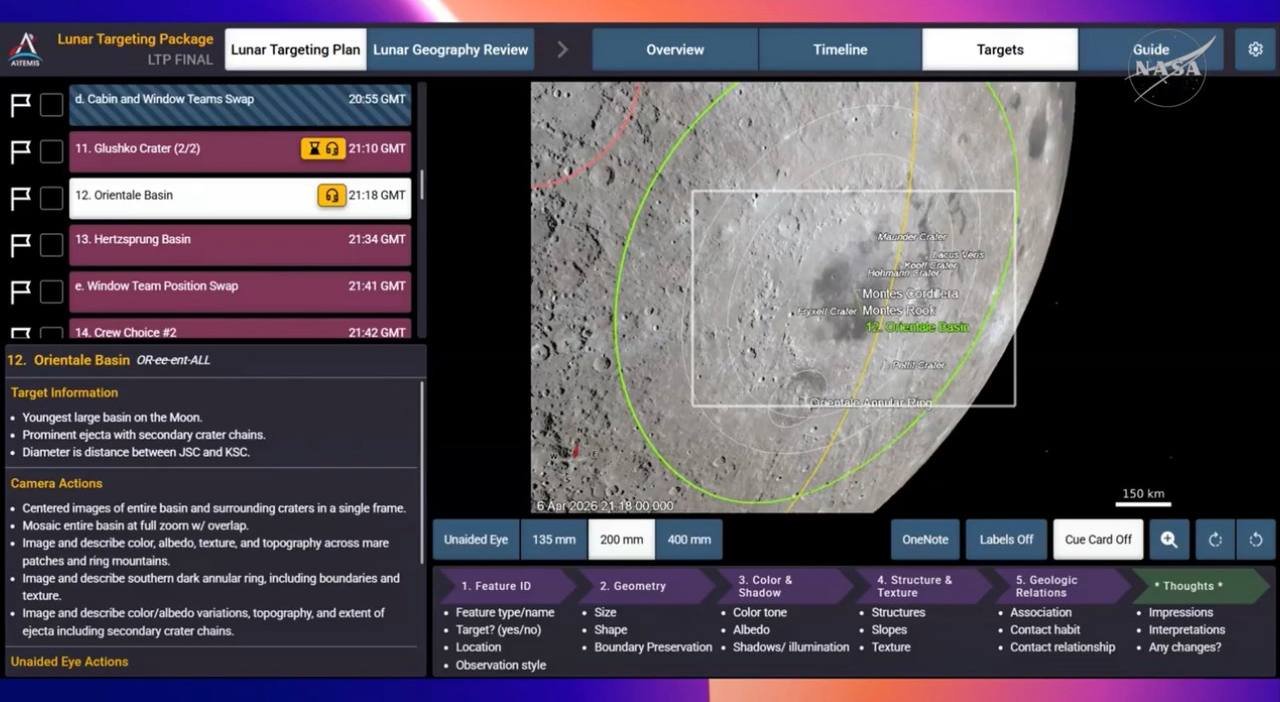Flag the Hertzsprung Basin target
The image size is (1280, 702).
pyautogui.click(x=21, y=245)
